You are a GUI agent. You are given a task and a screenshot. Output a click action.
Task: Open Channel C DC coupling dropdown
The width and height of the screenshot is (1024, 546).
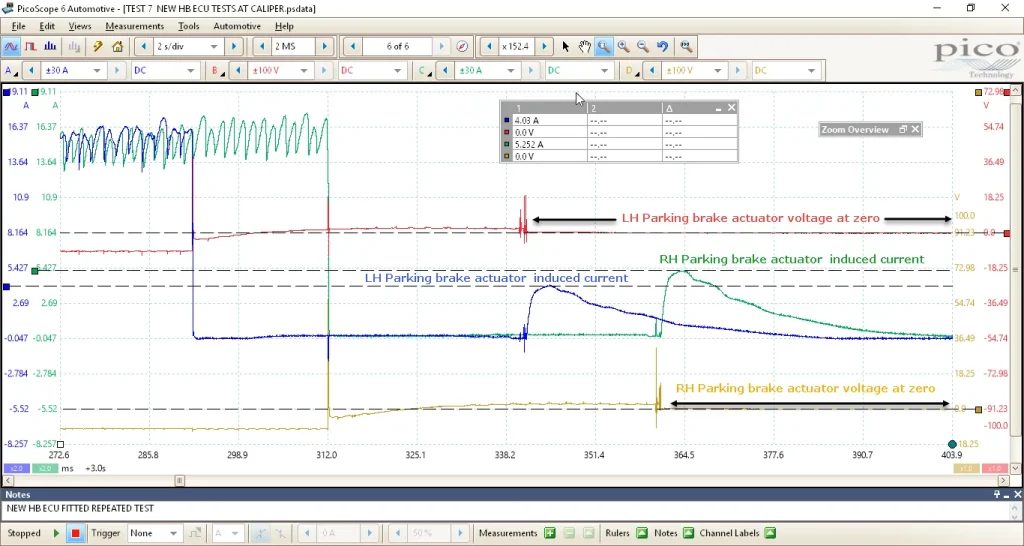(603, 71)
